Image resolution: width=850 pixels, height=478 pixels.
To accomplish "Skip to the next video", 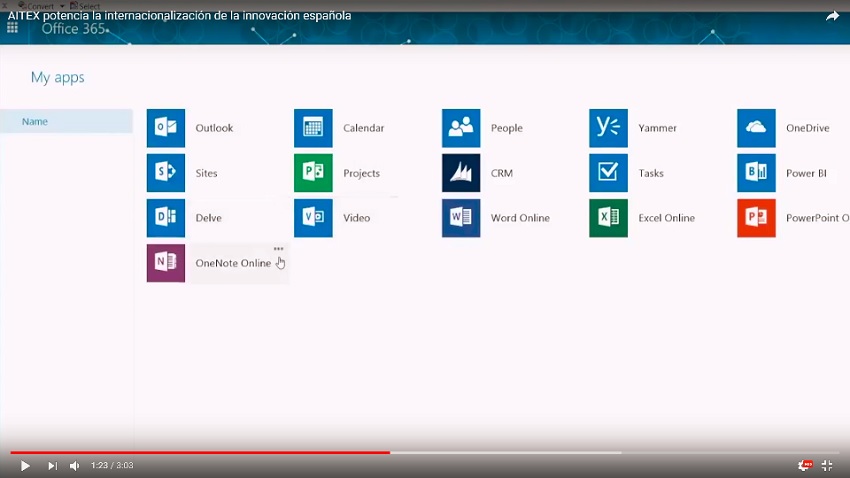I will tap(52, 466).
